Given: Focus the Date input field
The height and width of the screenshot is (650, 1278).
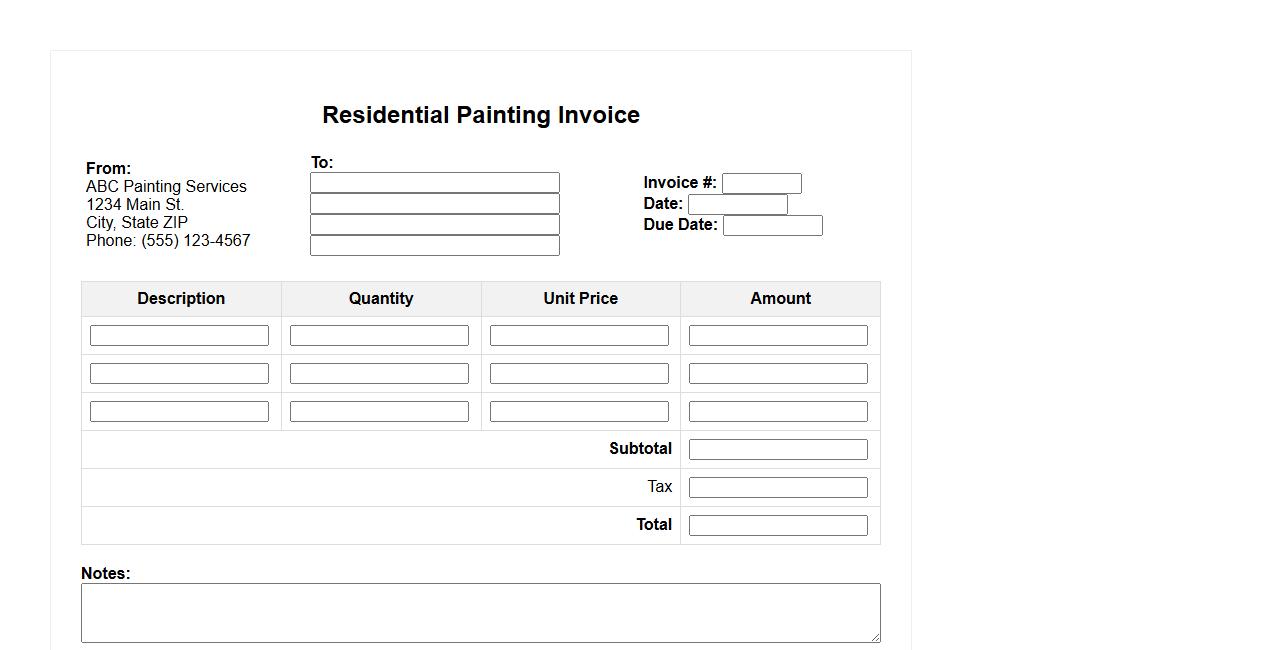Looking at the screenshot, I should coord(737,204).
